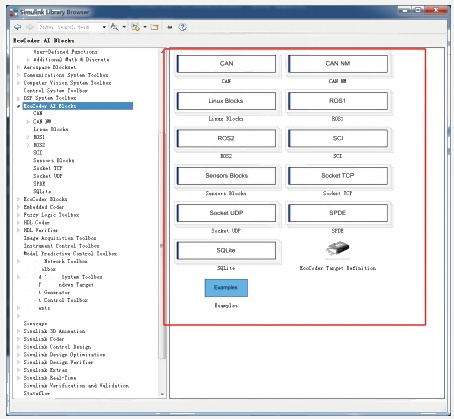Expand the EcoCoder Blocks tree node

coord(18,199)
